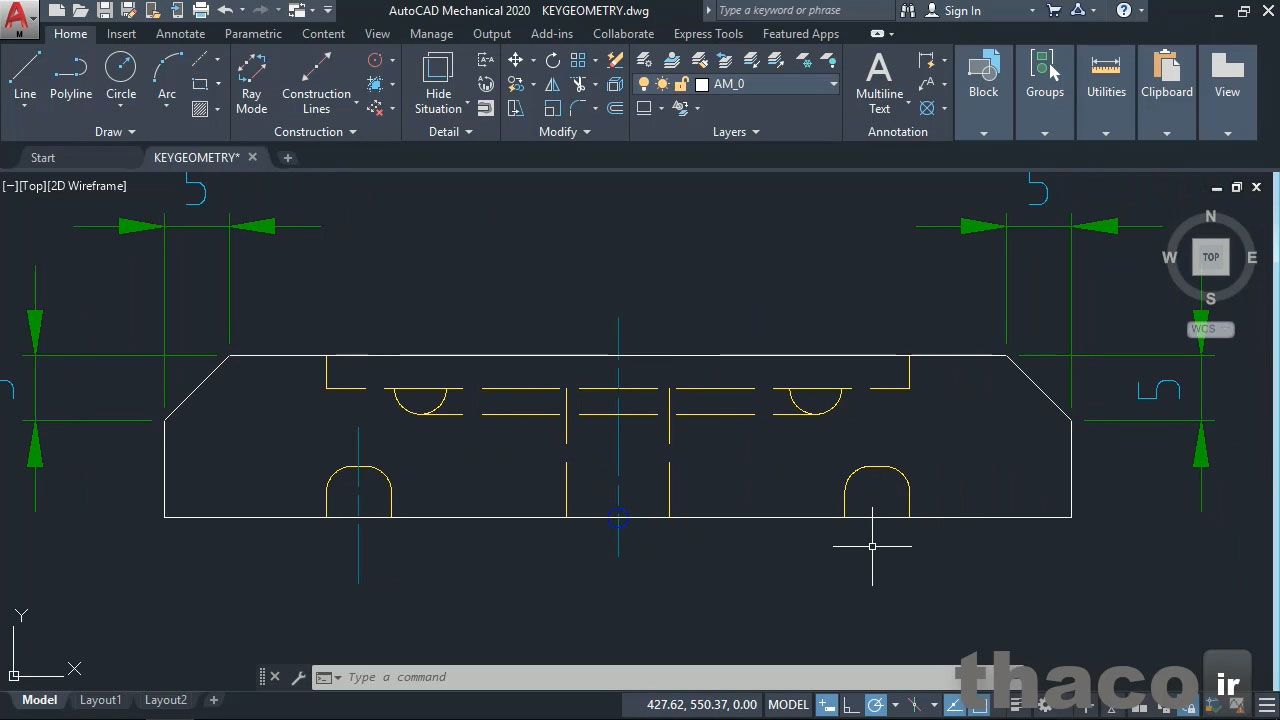Image resolution: width=1280 pixels, height=720 pixels.
Task: Click the Hide Situation tool
Action: coord(438,84)
